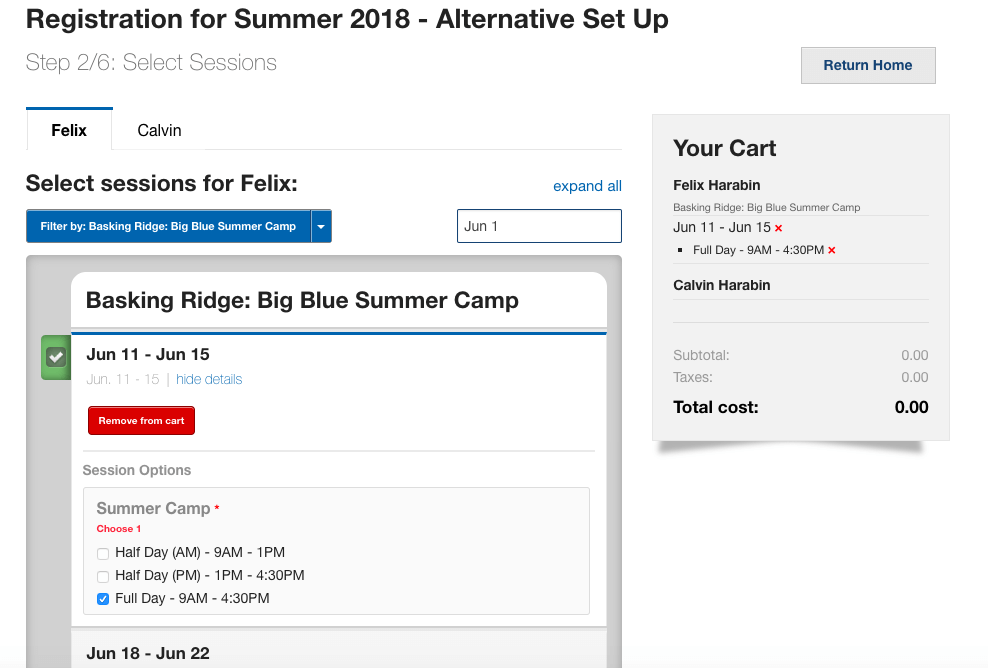Click the expand all link

[587, 186]
